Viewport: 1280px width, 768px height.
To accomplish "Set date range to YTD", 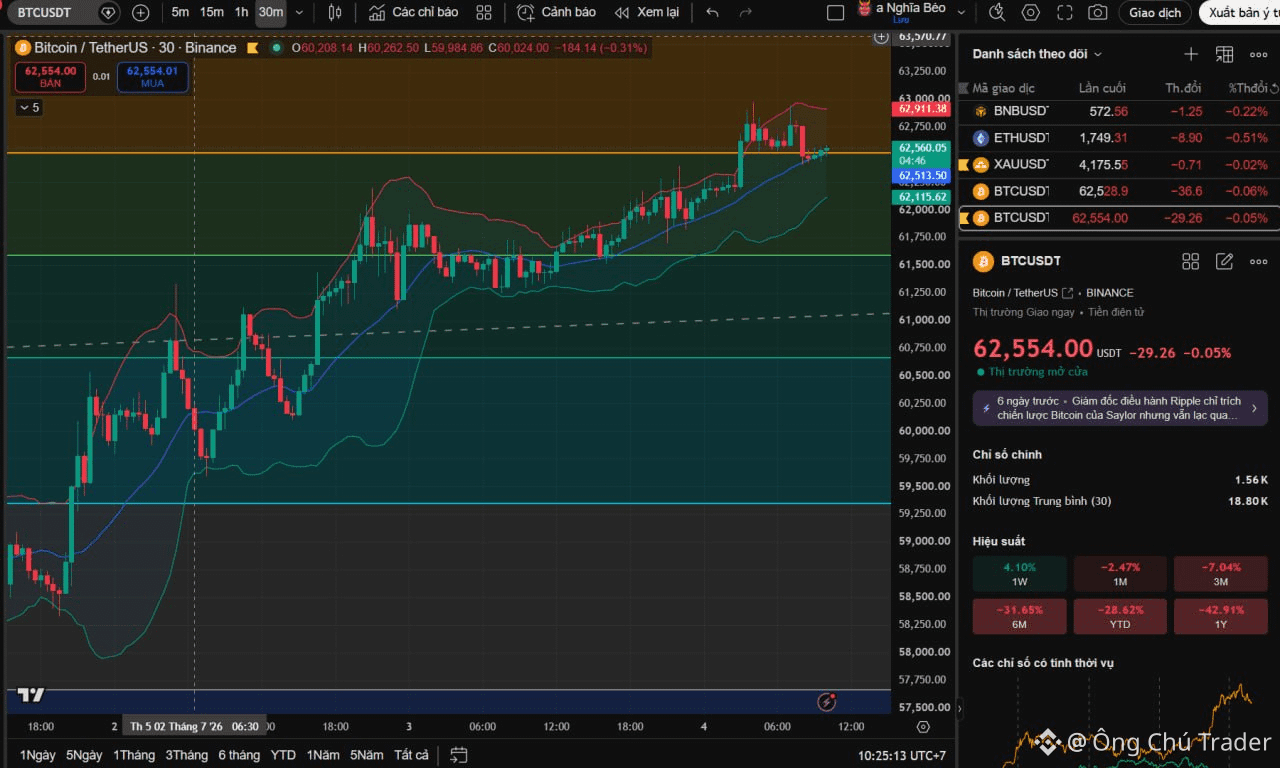I will click(283, 755).
